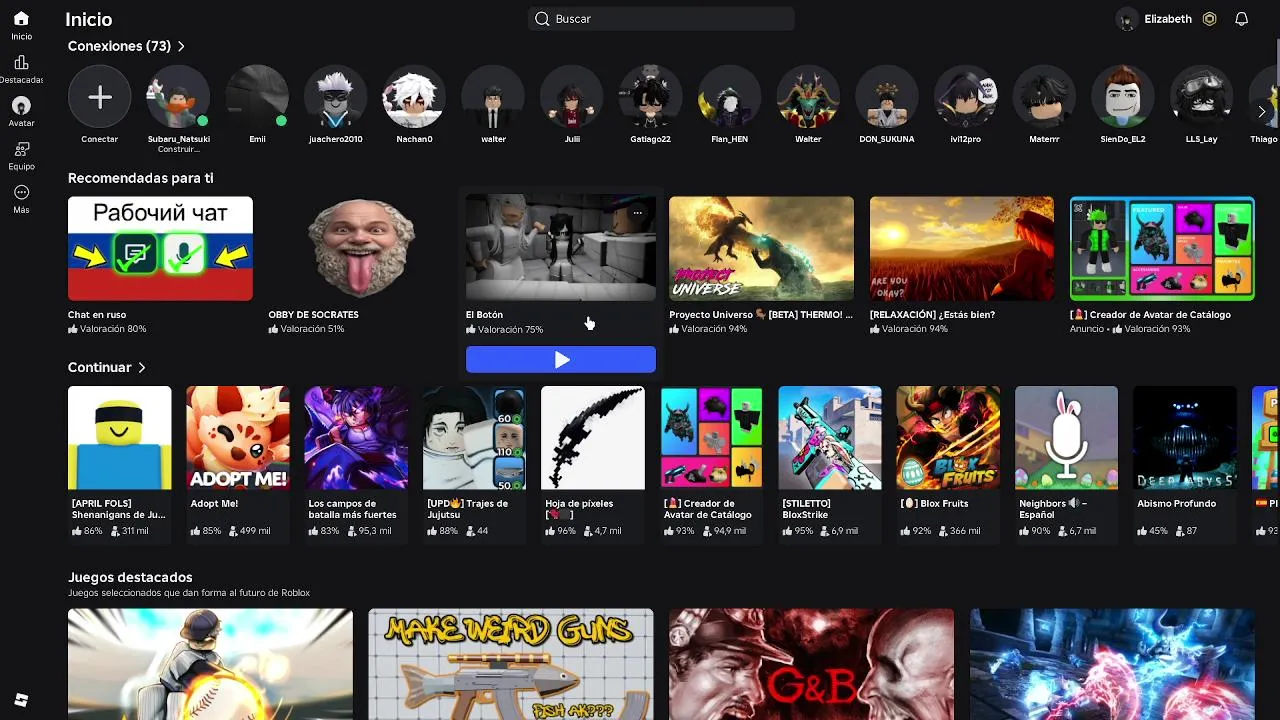Open the Proyecto Universo game thumbnail

coord(761,248)
